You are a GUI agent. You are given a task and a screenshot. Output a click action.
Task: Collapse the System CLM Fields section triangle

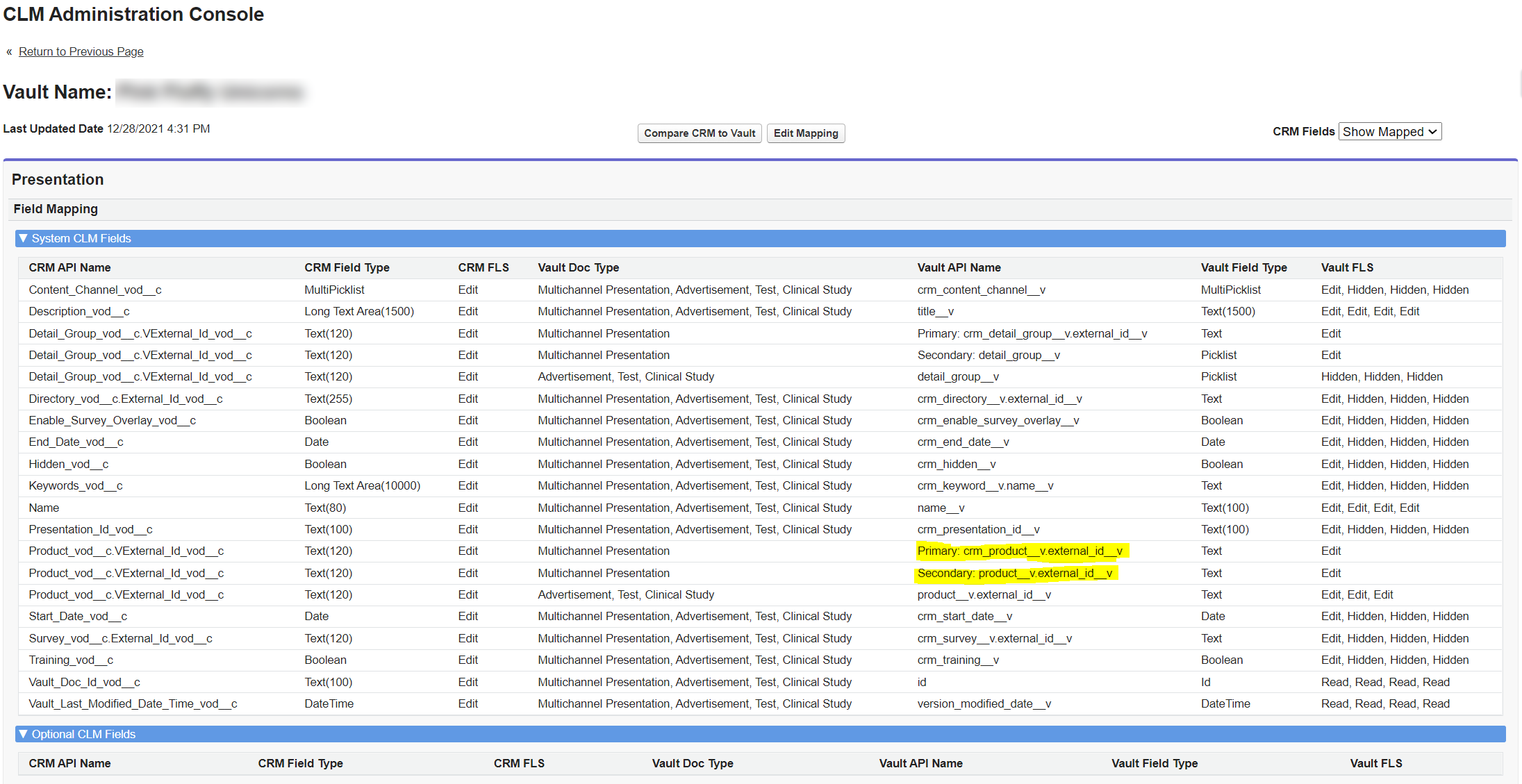click(24, 238)
